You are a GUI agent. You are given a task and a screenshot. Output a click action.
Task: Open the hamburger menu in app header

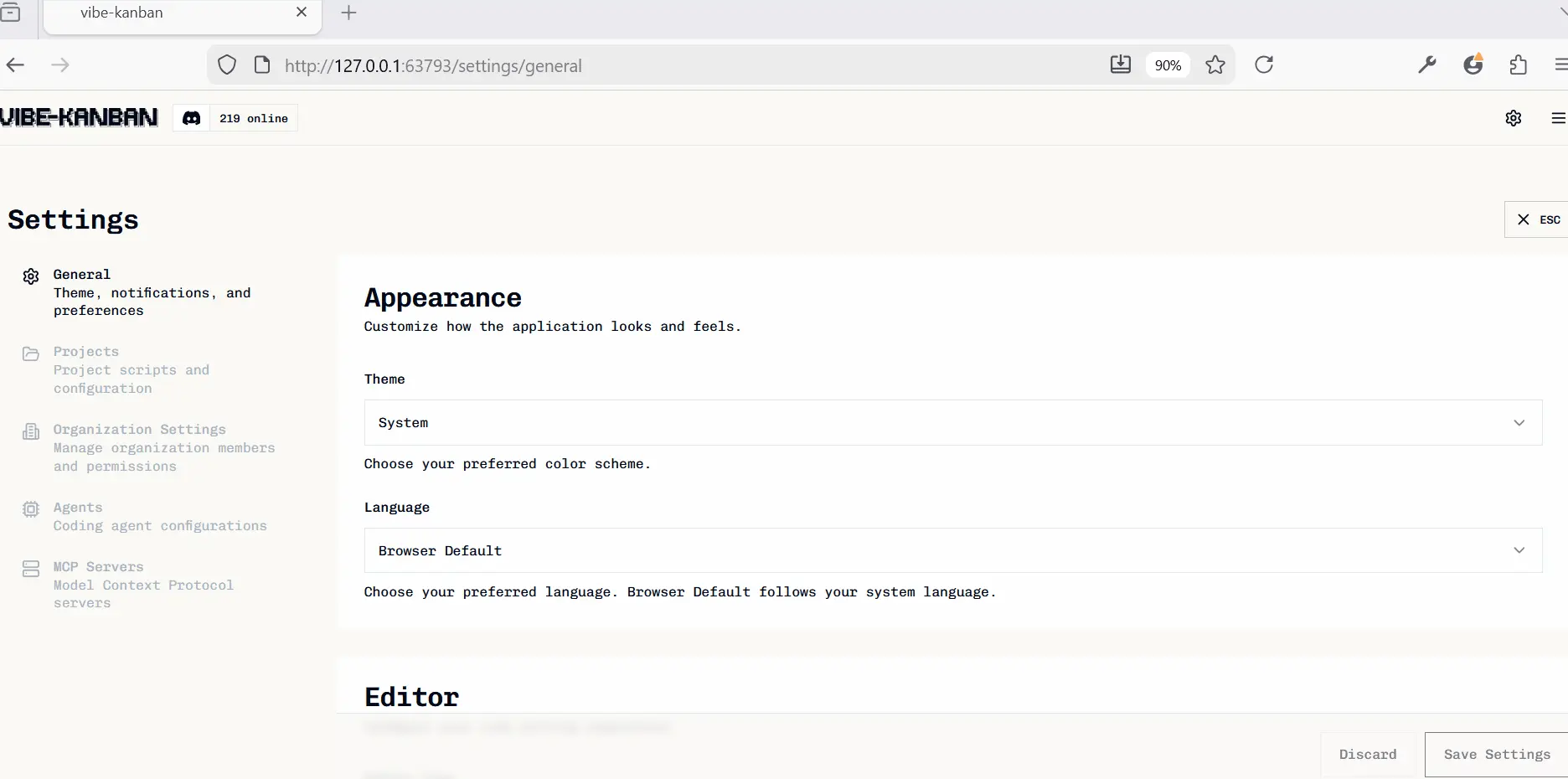(1557, 118)
